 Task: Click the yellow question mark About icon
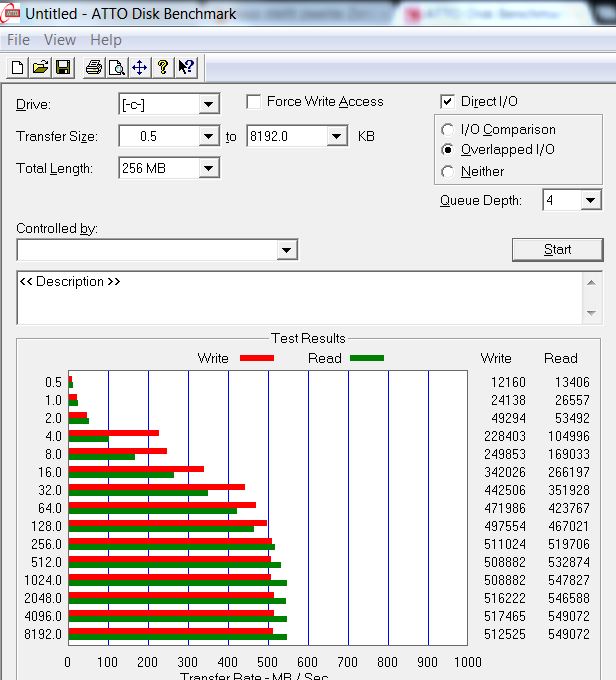pos(163,68)
